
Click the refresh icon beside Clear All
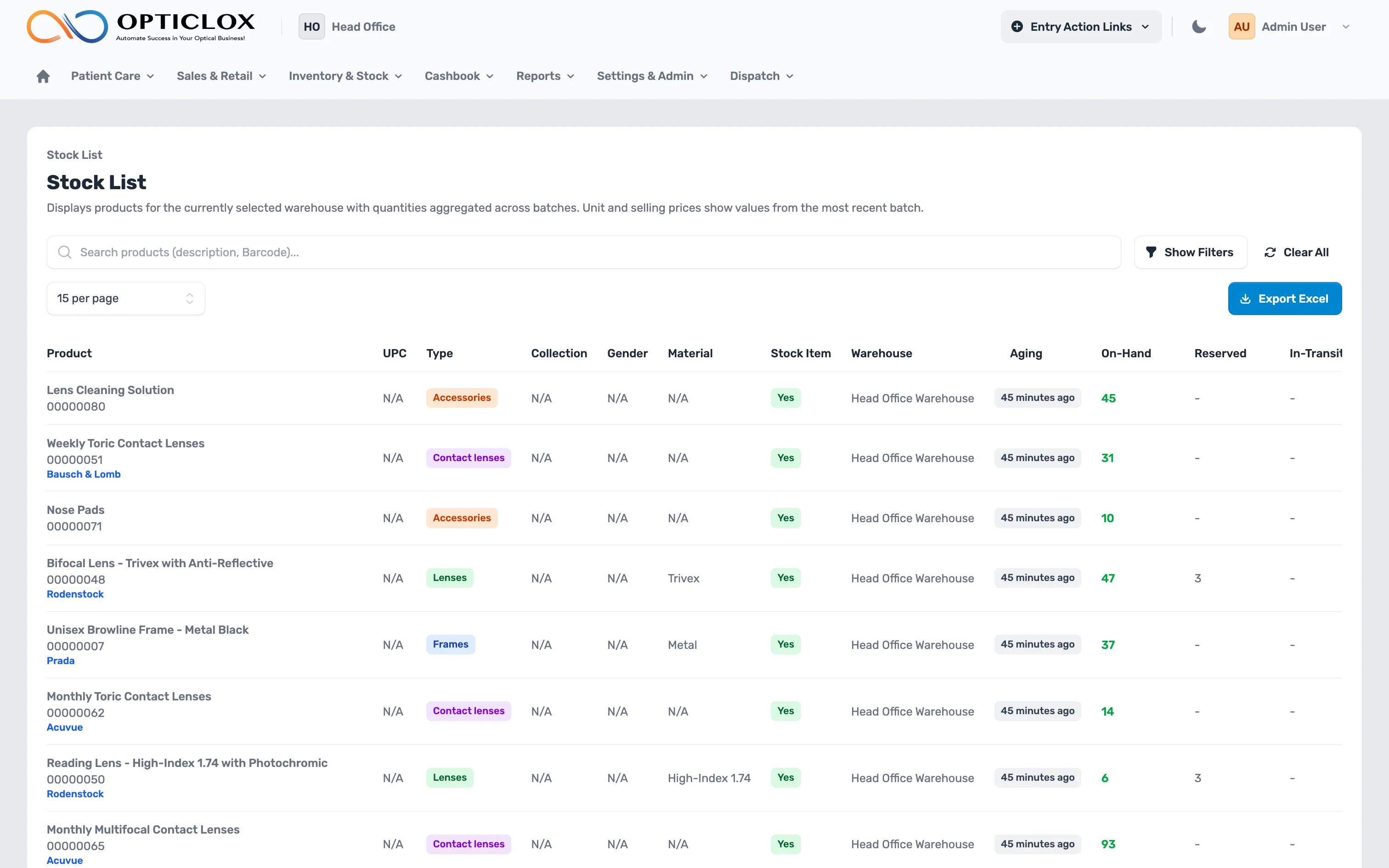click(1270, 252)
